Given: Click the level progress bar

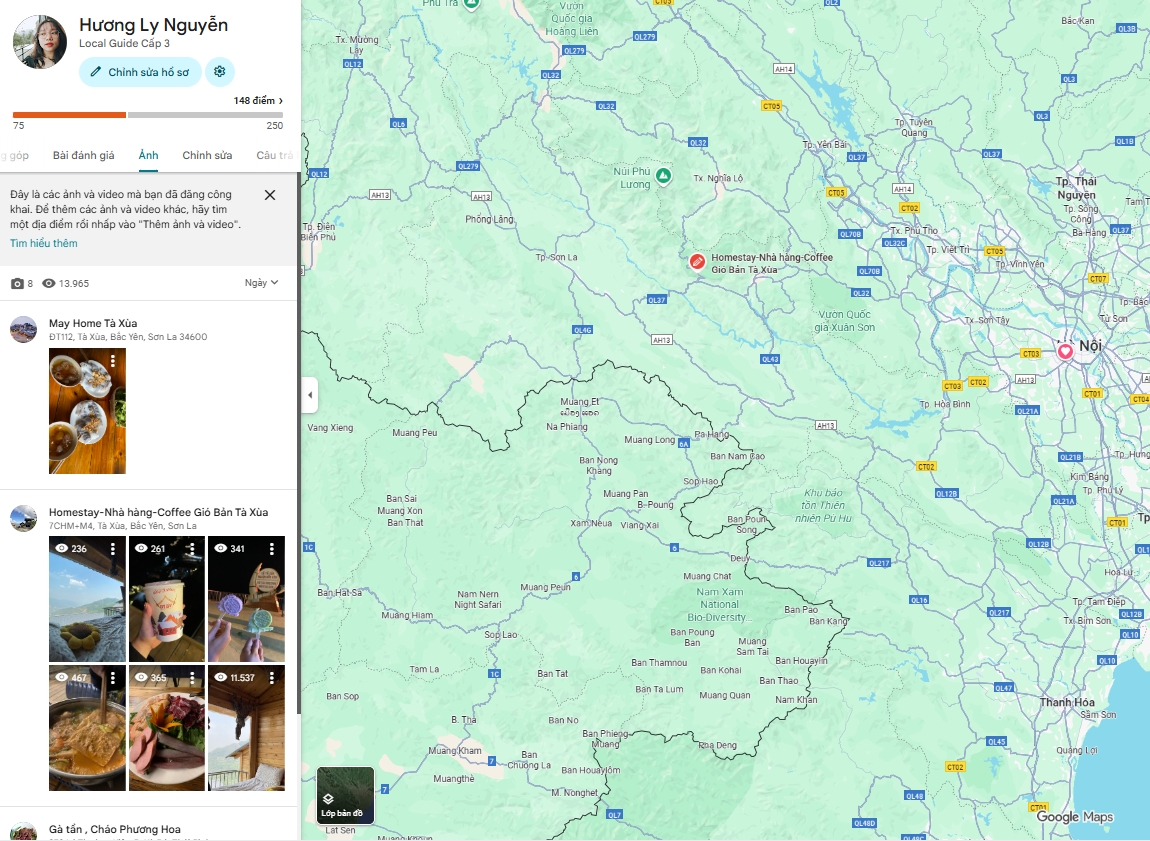Looking at the screenshot, I should click(147, 115).
